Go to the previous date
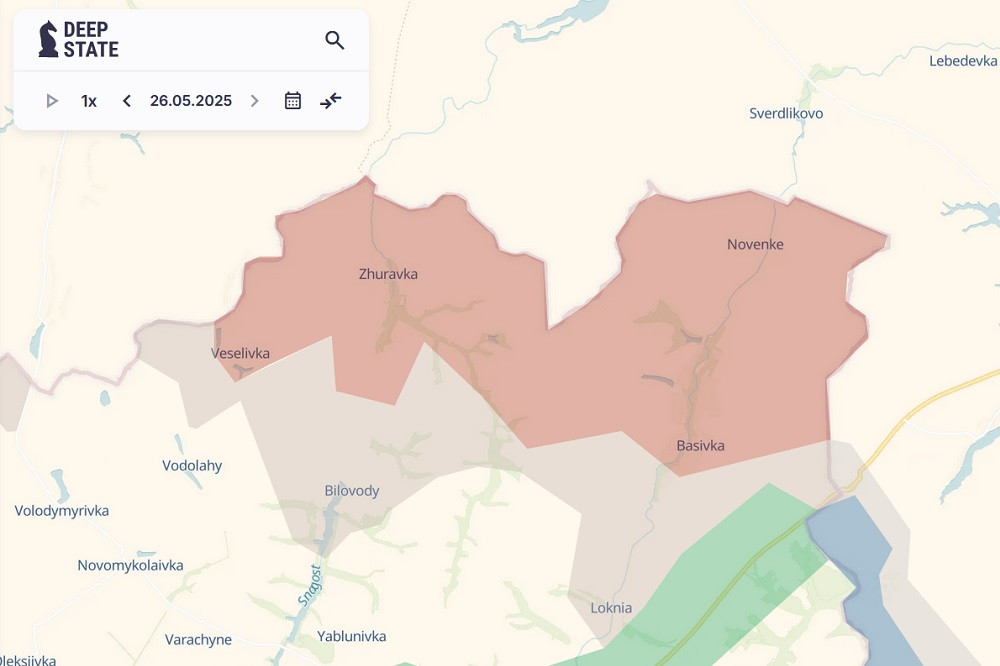Viewport: 1000px width, 666px height. [127, 101]
